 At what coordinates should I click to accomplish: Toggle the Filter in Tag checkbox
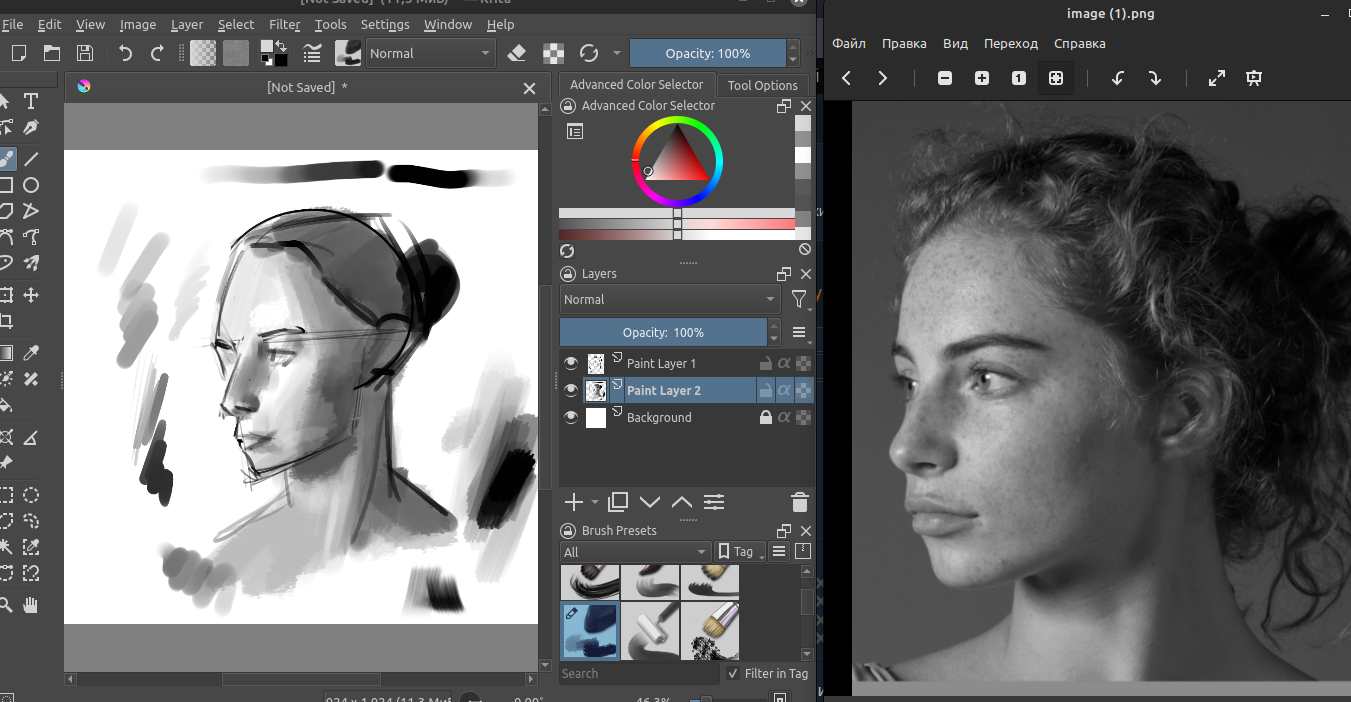(x=734, y=674)
